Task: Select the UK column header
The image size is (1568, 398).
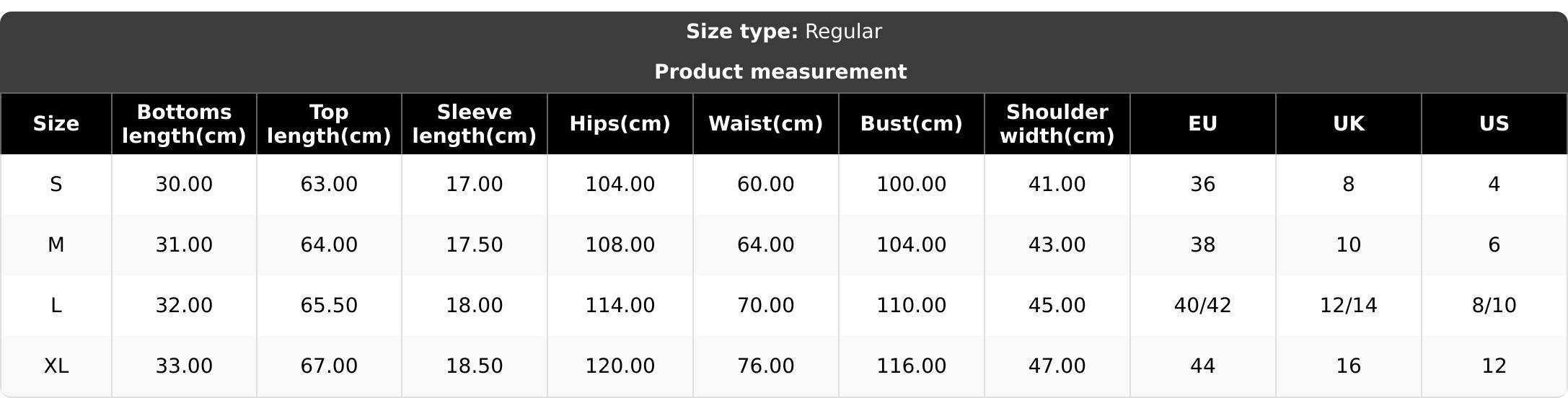Action: pos(1348,124)
